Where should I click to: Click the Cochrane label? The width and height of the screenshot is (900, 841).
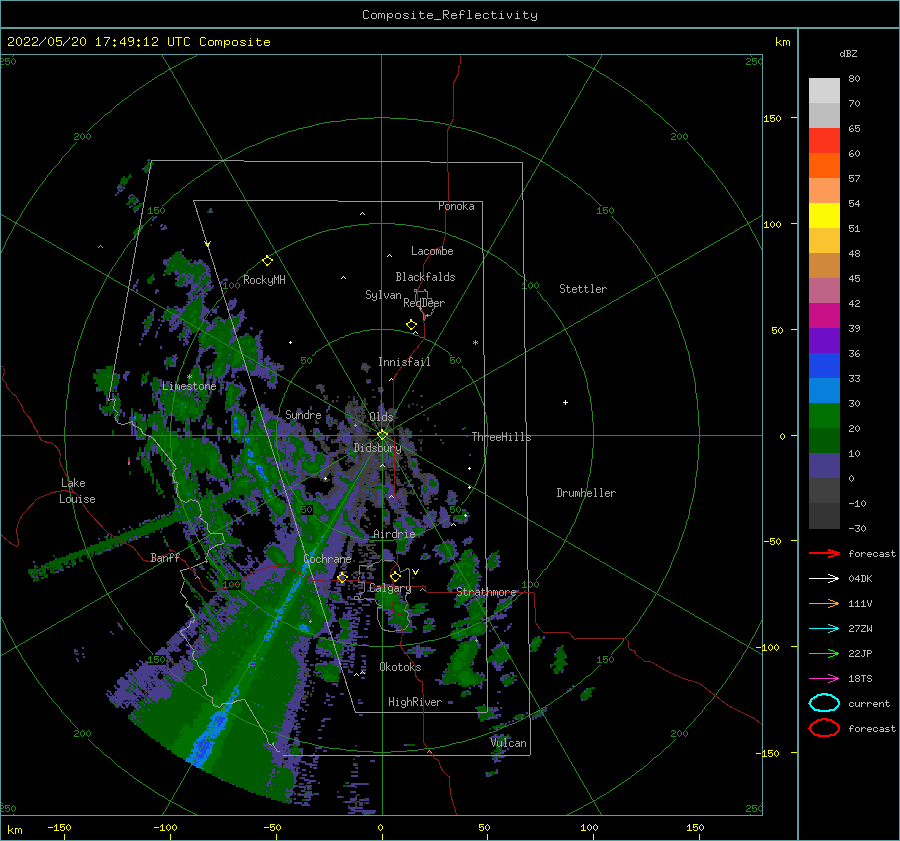click(x=327, y=559)
